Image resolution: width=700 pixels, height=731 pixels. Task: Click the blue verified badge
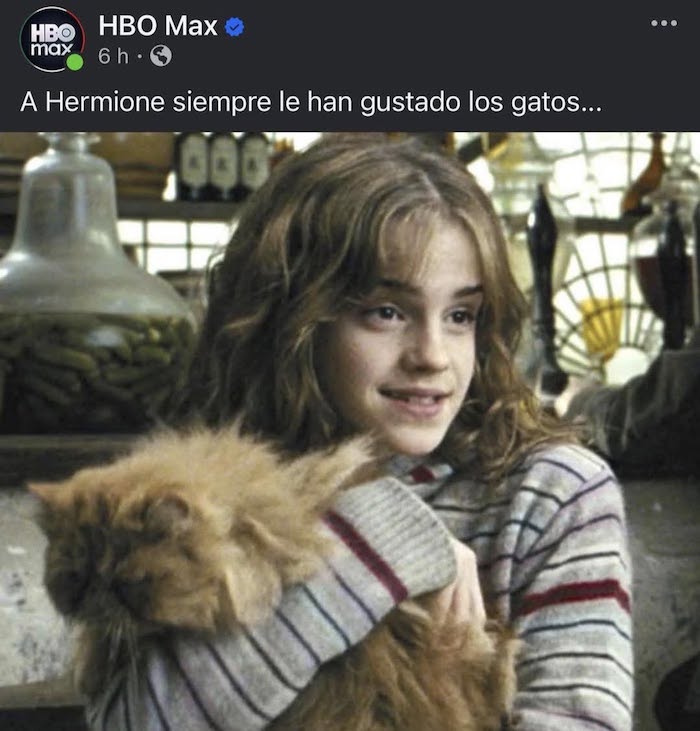(234, 27)
